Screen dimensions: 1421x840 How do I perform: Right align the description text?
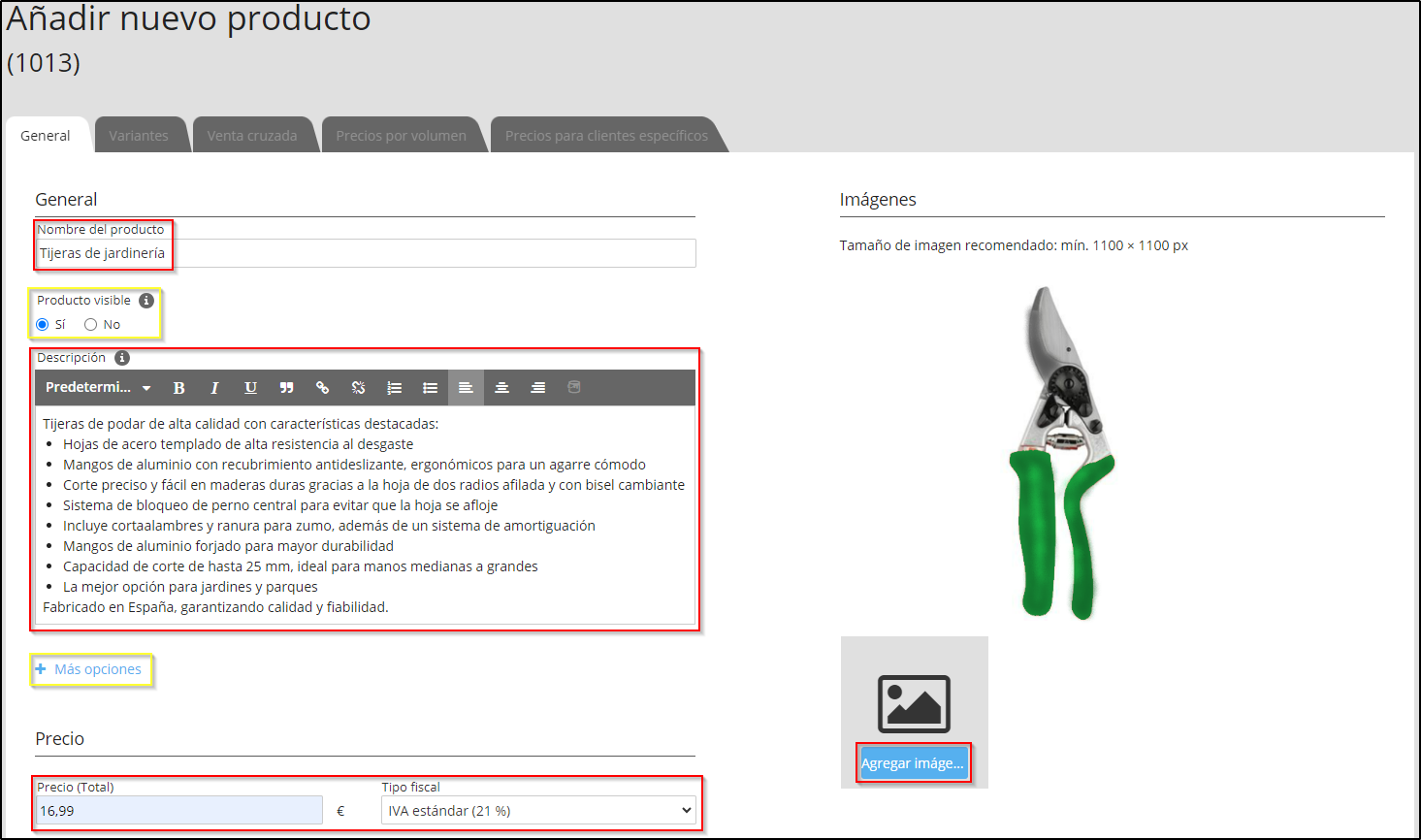click(x=537, y=388)
